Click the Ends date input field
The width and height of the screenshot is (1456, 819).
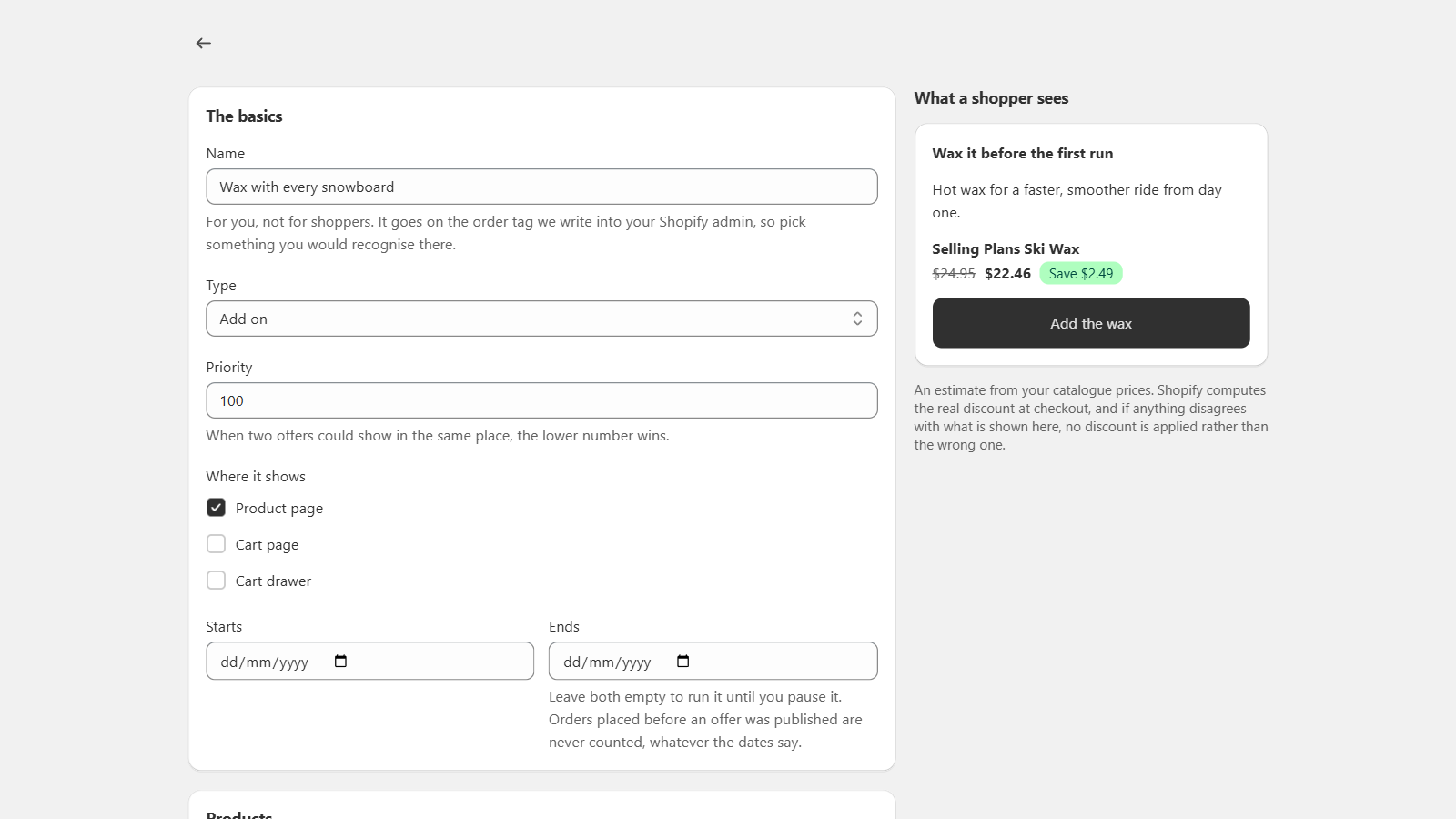tap(713, 662)
